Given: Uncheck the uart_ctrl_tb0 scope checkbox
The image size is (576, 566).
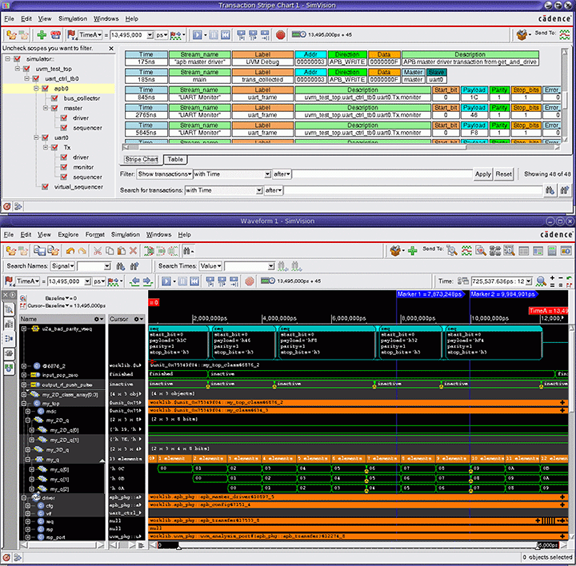Looking at the screenshot, I should (36, 79).
